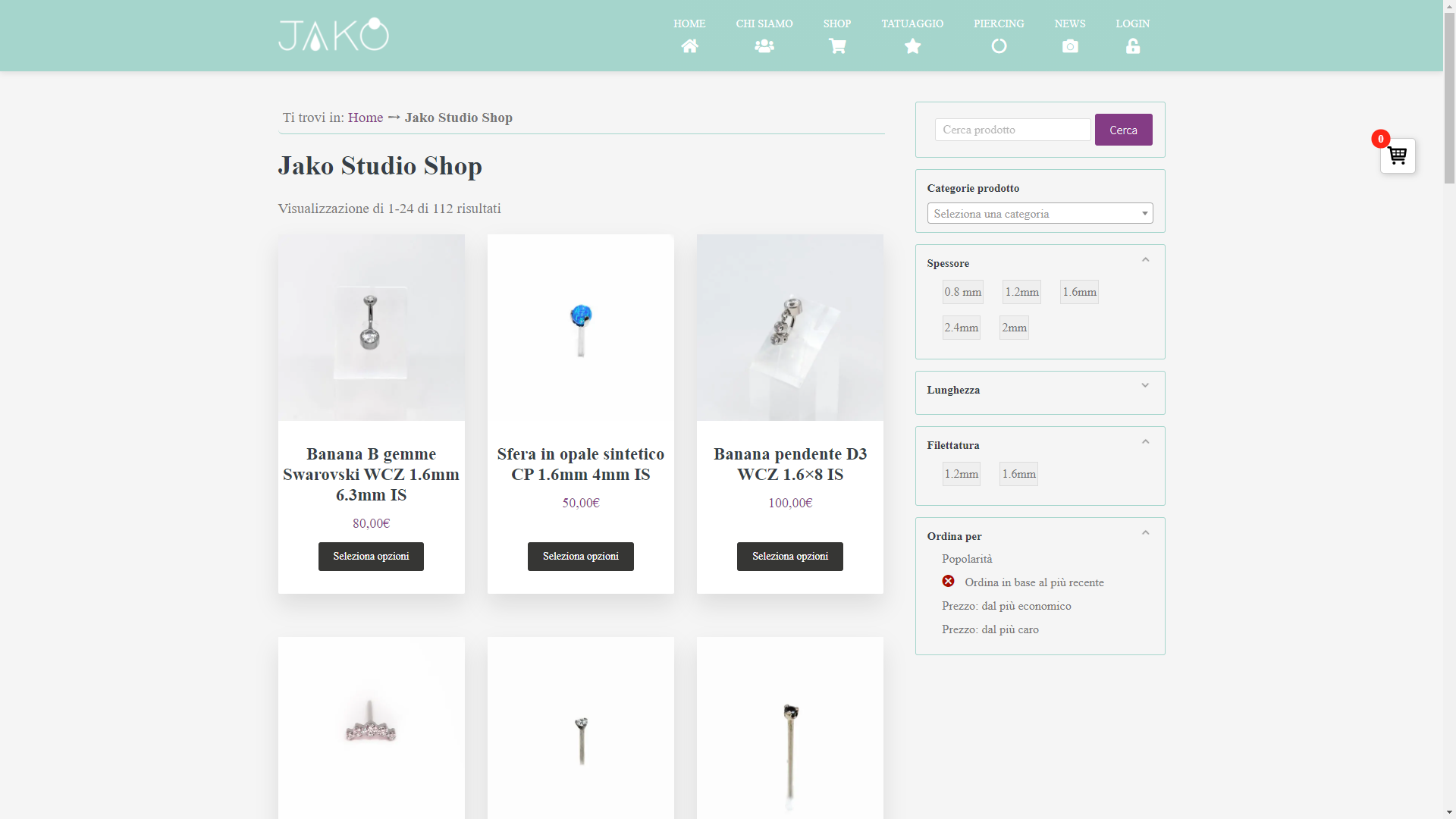
Task: Filter Spessore by 1.6mm
Action: click(1079, 292)
